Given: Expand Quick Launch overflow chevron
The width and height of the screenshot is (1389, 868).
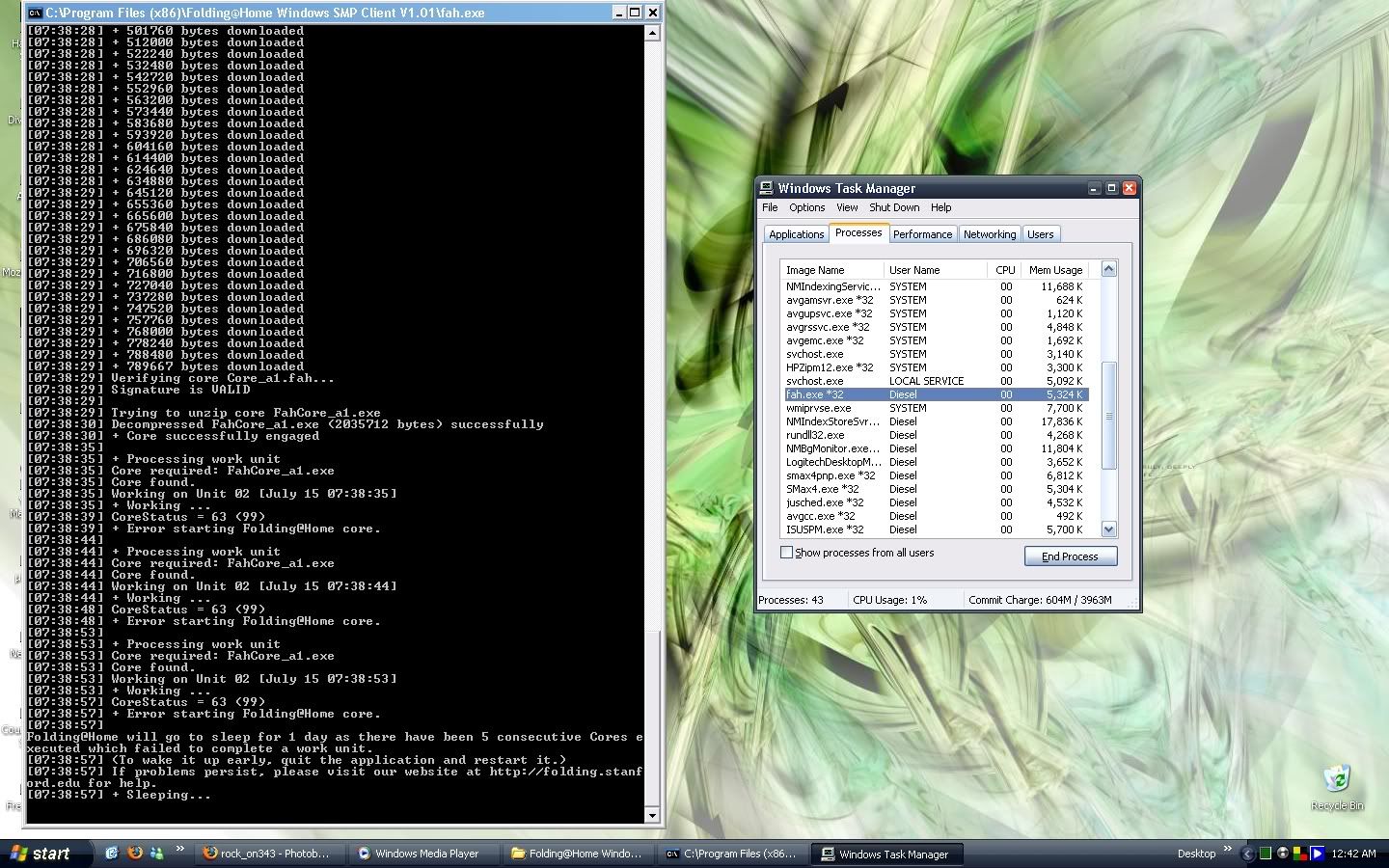Looking at the screenshot, I should (x=179, y=850).
